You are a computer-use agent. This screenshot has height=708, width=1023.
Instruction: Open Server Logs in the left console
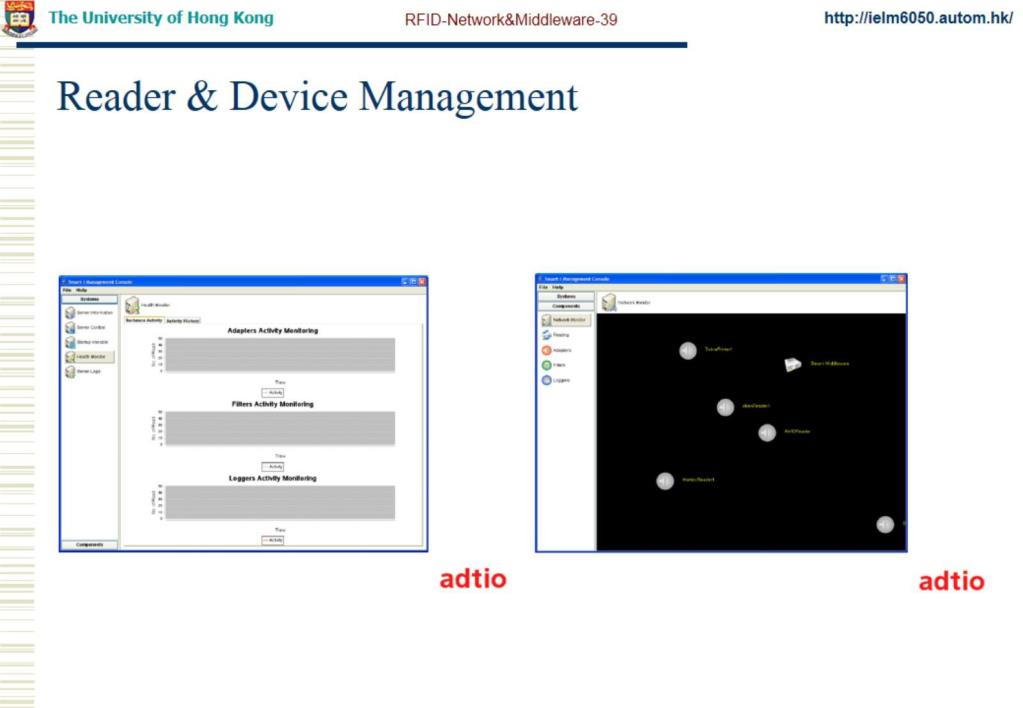click(x=83, y=372)
